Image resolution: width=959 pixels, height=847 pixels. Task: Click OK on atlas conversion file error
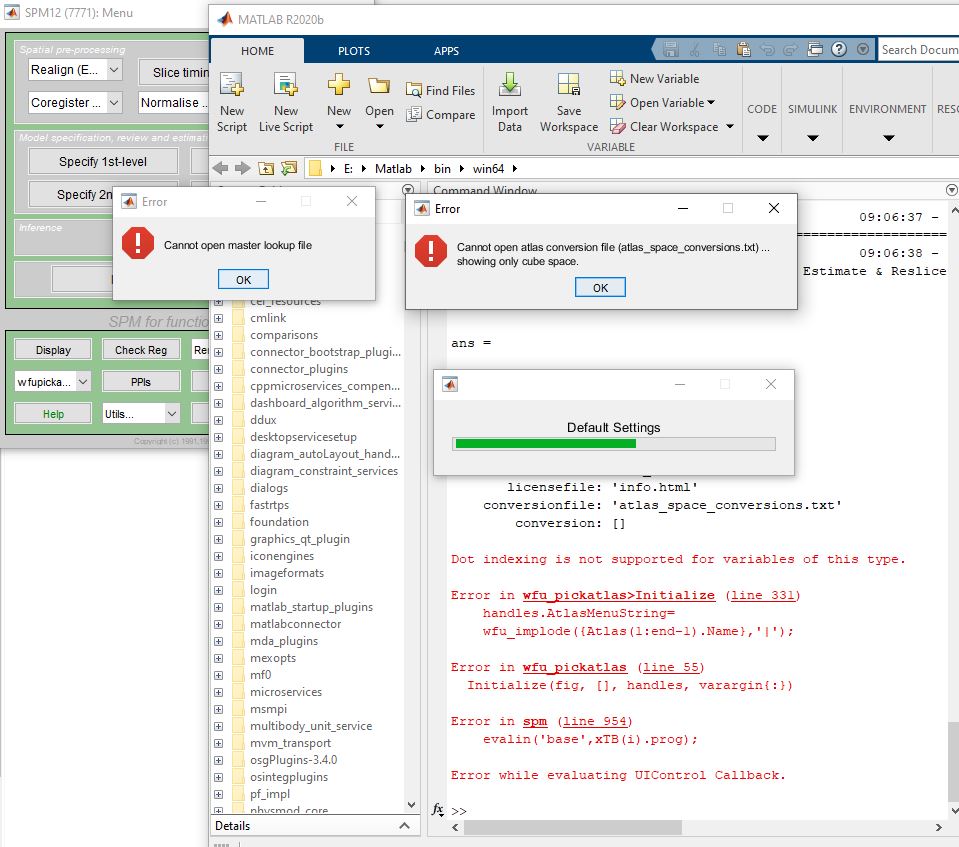point(600,287)
